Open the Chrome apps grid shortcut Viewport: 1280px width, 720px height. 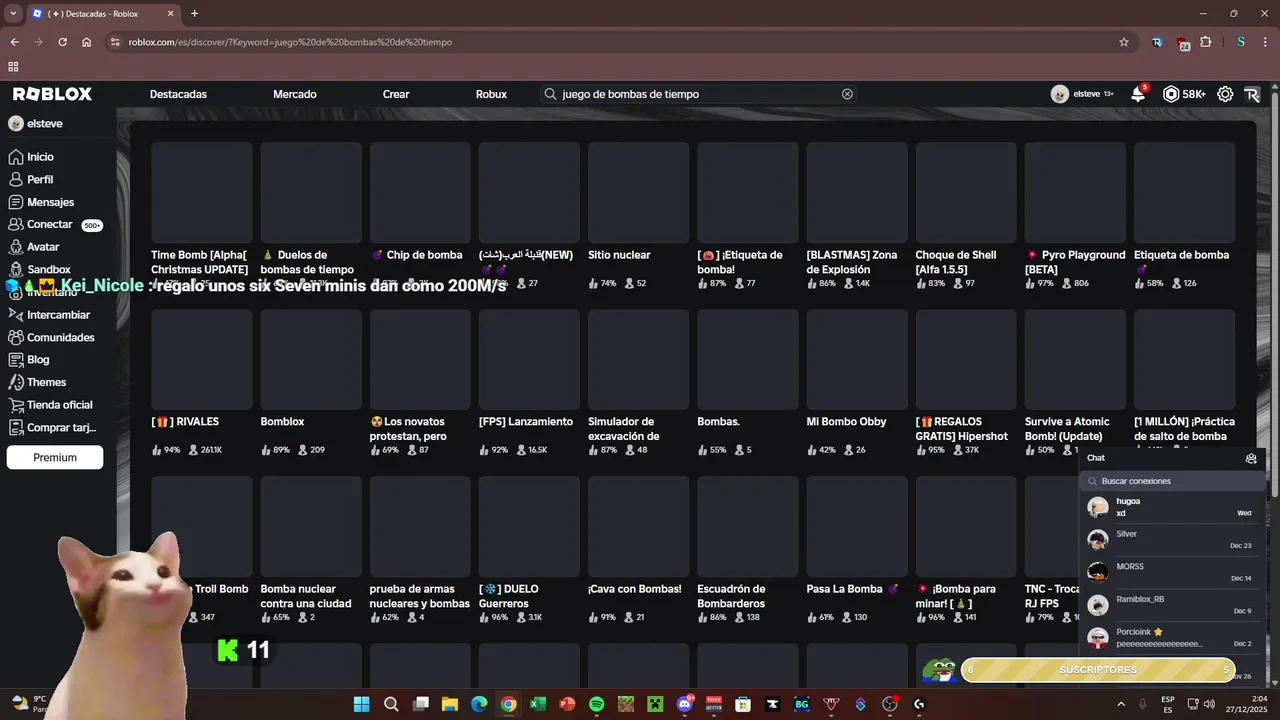tap(13, 67)
